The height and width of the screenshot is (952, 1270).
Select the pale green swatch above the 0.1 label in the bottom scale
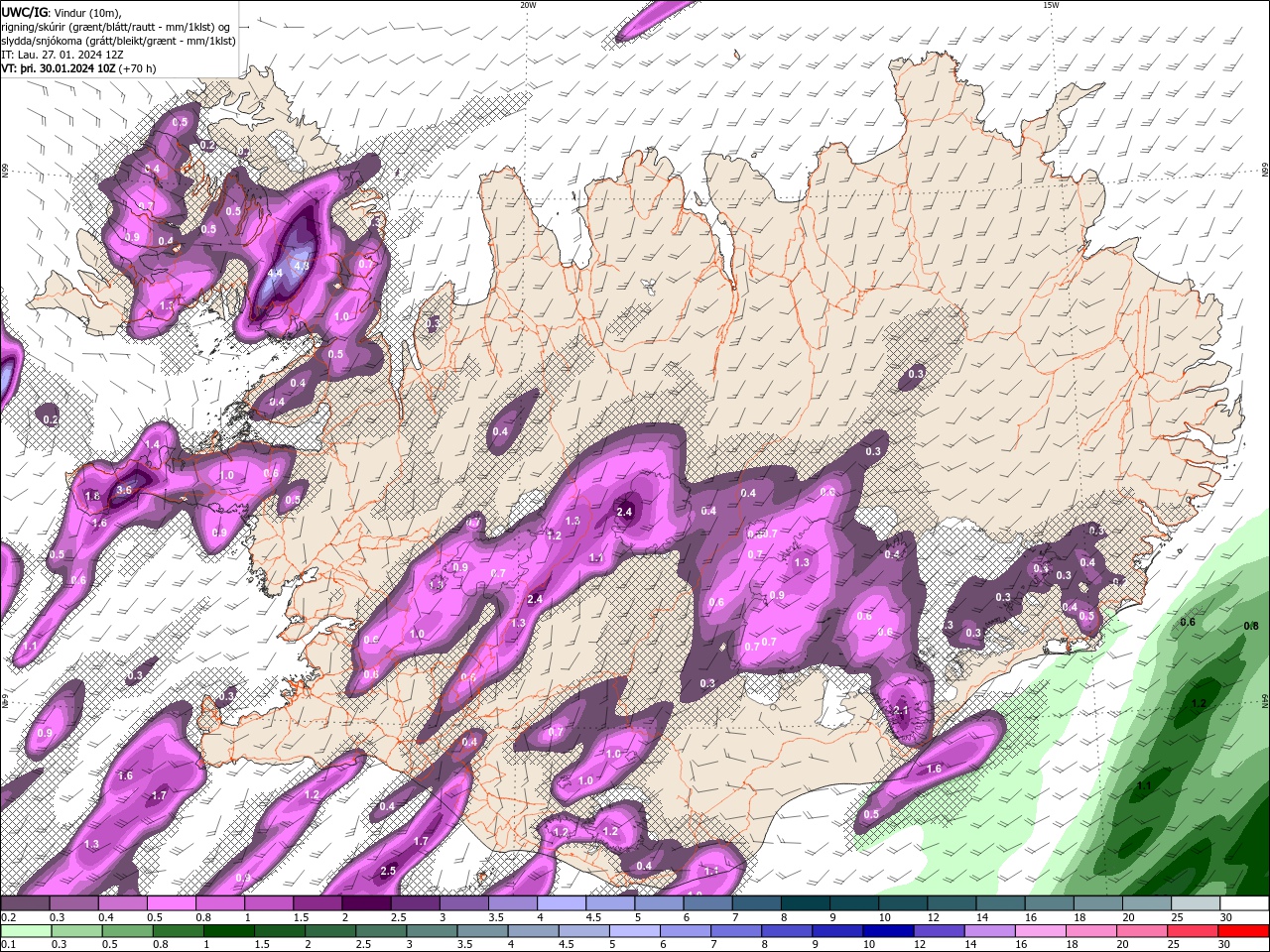(26, 931)
